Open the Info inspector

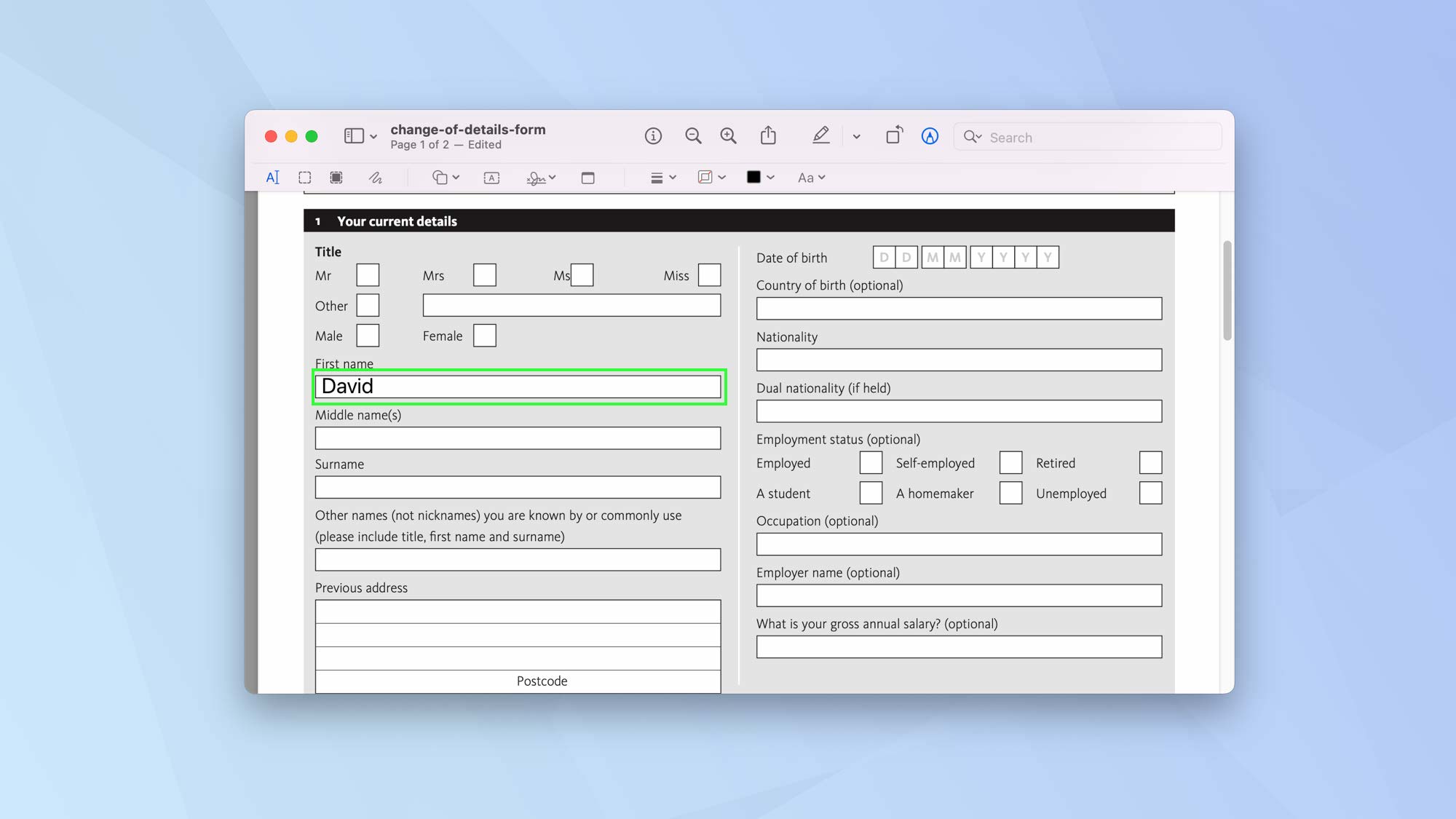pyautogui.click(x=653, y=136)
